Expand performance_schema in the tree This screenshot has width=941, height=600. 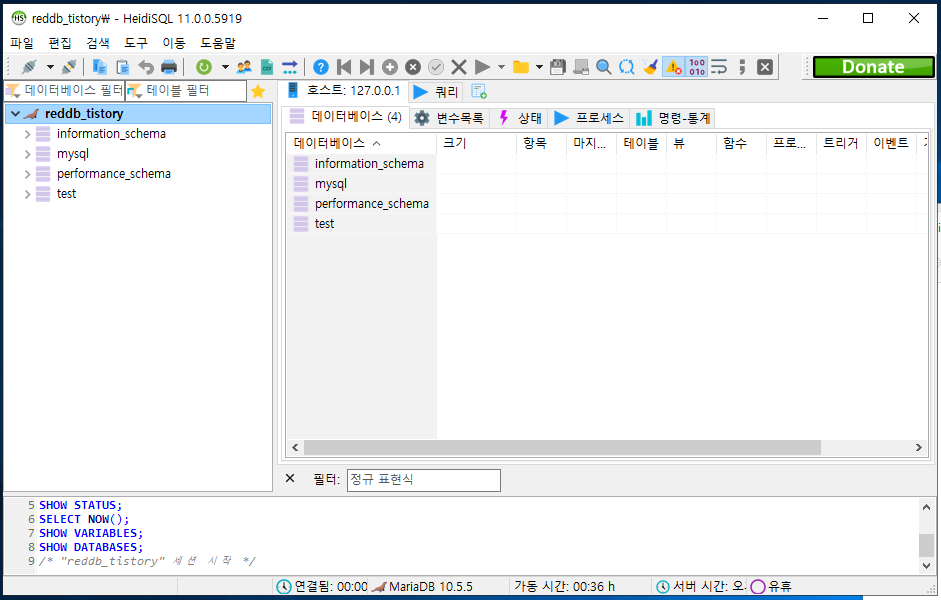tap(27, 174)
